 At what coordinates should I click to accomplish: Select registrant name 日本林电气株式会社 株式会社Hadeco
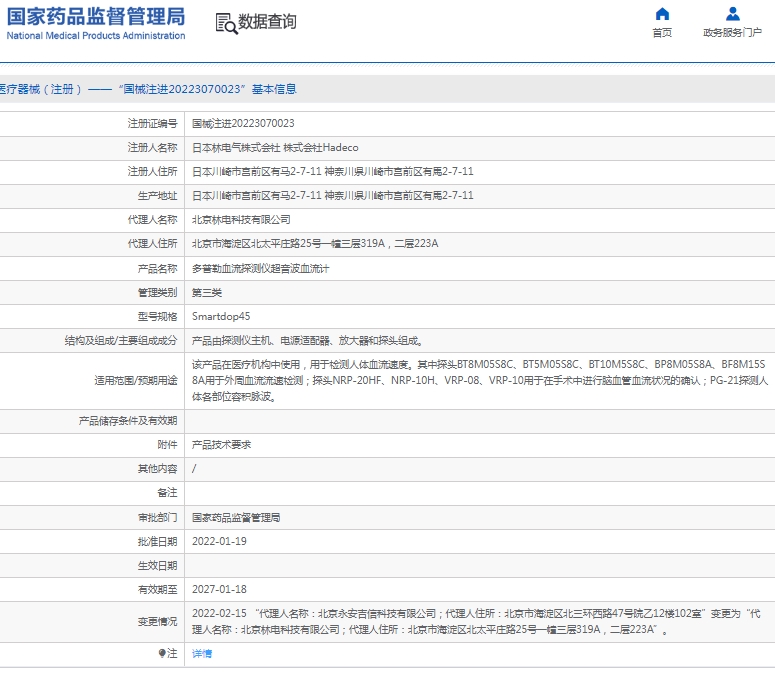click(275, 147)
